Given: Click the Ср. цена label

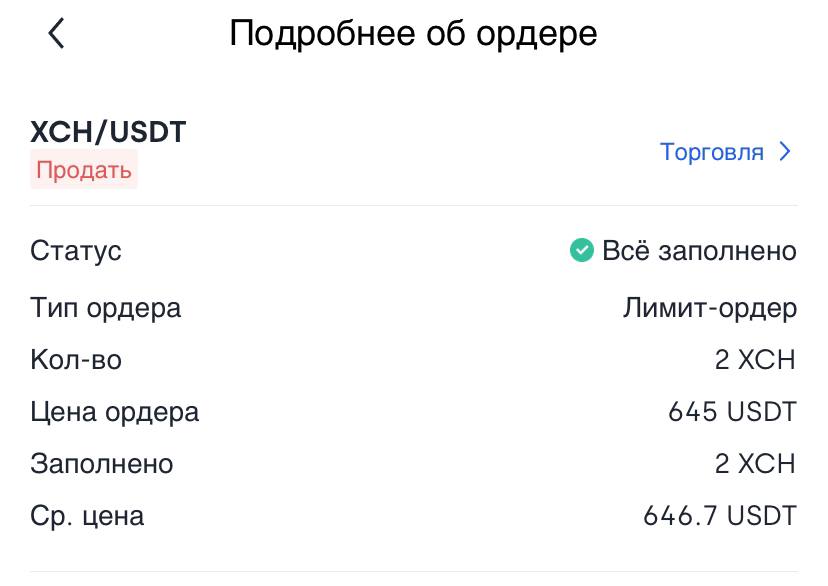Looking at the screenshot, I should click(x=87, y=516).
